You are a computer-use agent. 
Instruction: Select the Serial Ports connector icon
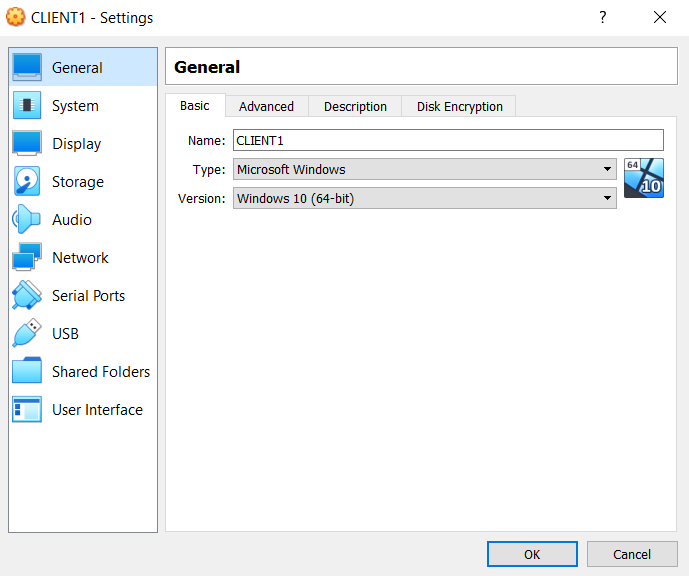click(27, 295)
